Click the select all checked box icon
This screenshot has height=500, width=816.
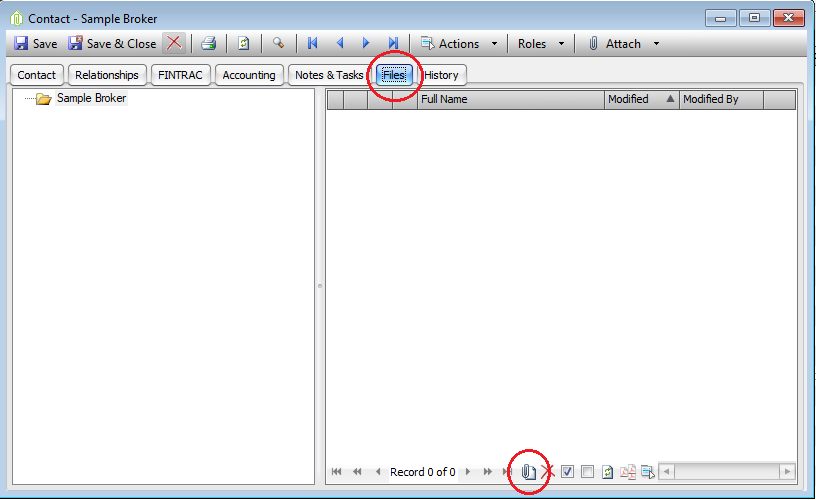(x=567, y=472)
